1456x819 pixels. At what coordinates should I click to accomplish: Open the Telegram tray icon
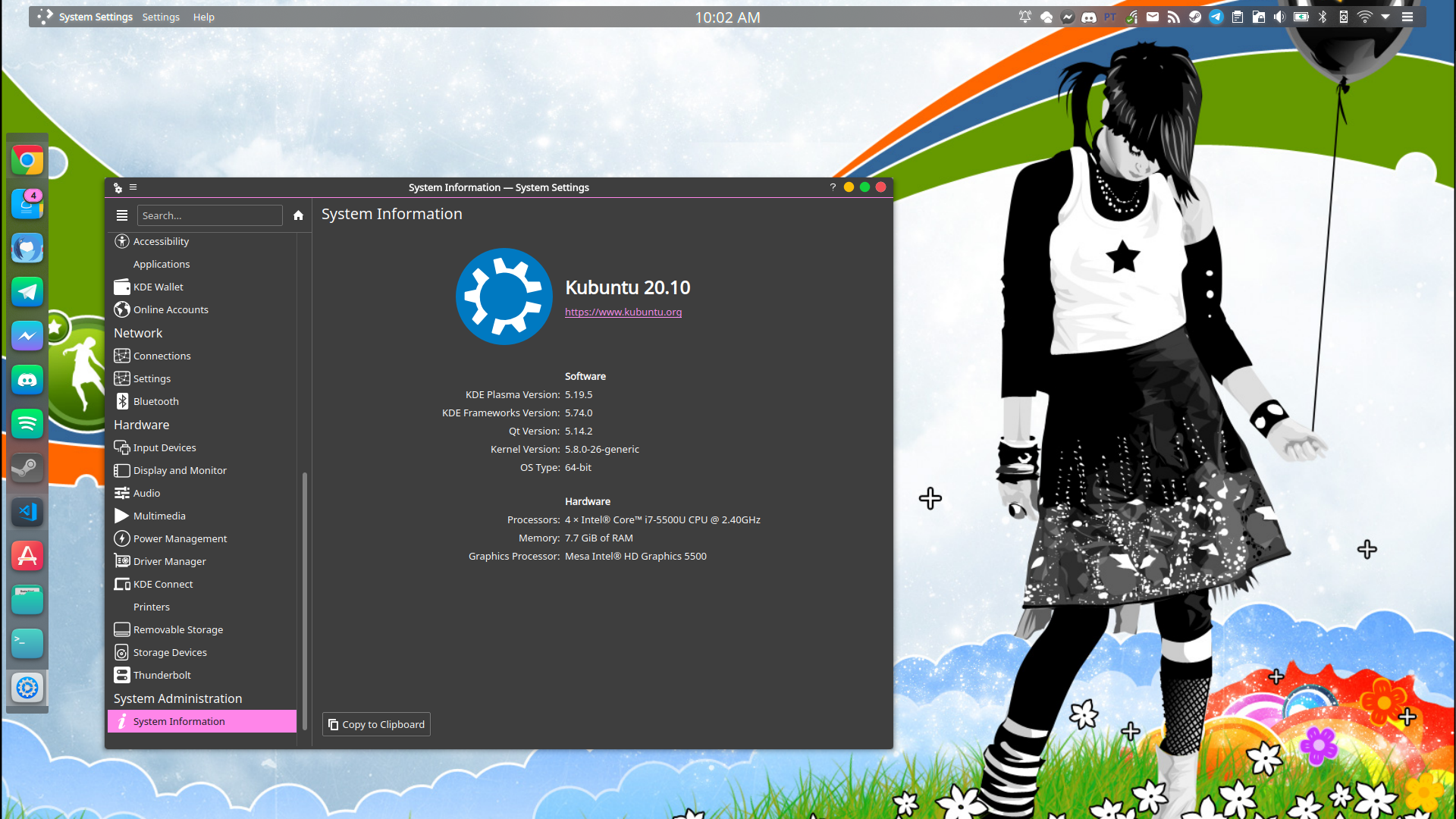1216,17
